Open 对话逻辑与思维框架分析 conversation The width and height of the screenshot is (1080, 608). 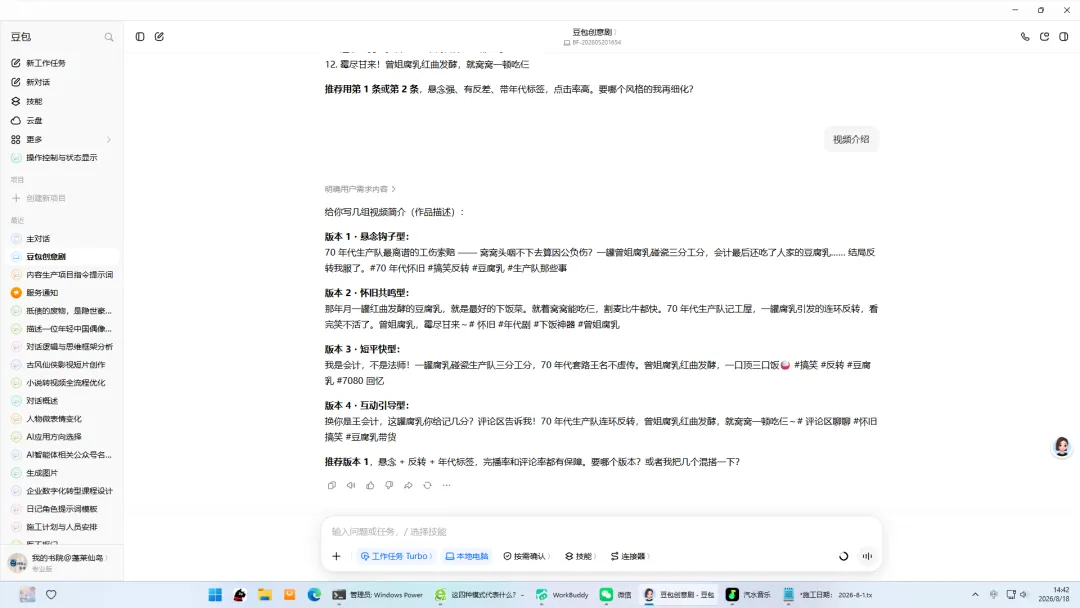click(62, 346)
